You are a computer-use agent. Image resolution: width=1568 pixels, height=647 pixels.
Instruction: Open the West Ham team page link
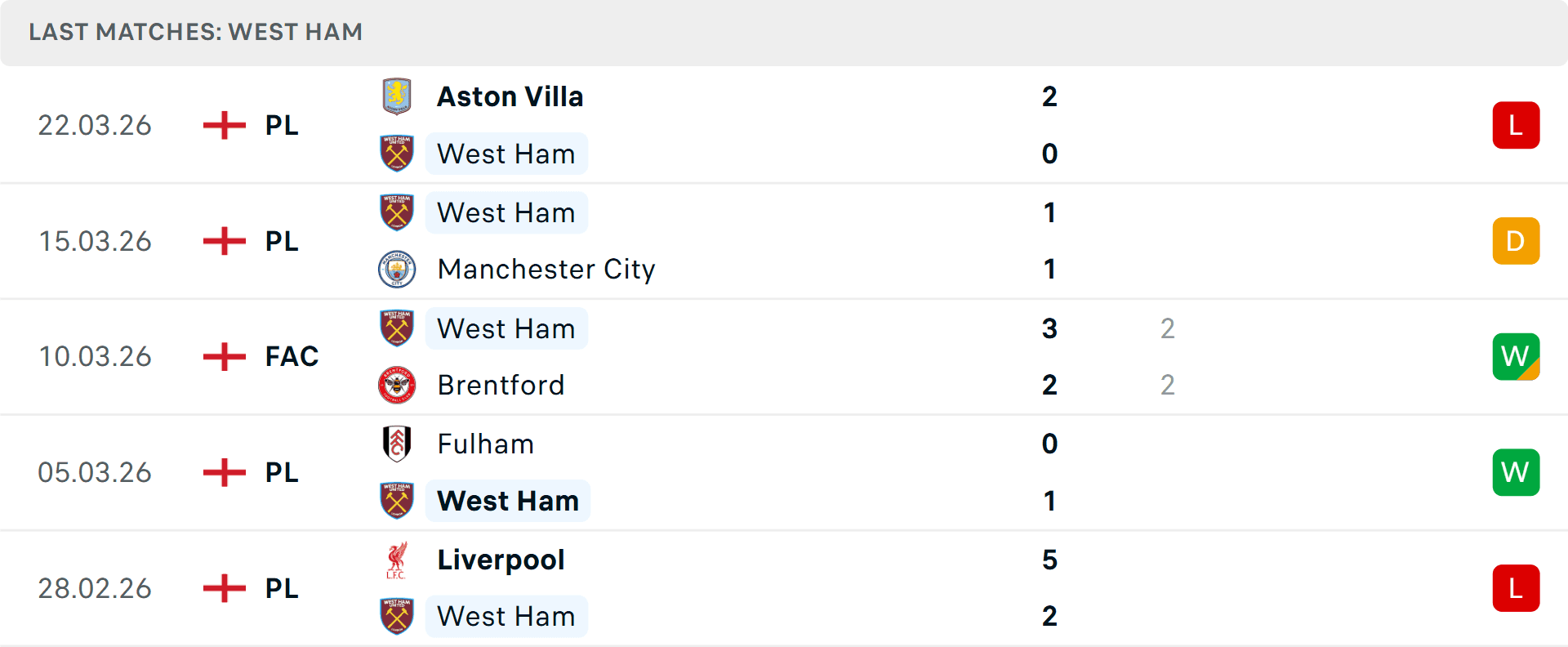[506, 154]
